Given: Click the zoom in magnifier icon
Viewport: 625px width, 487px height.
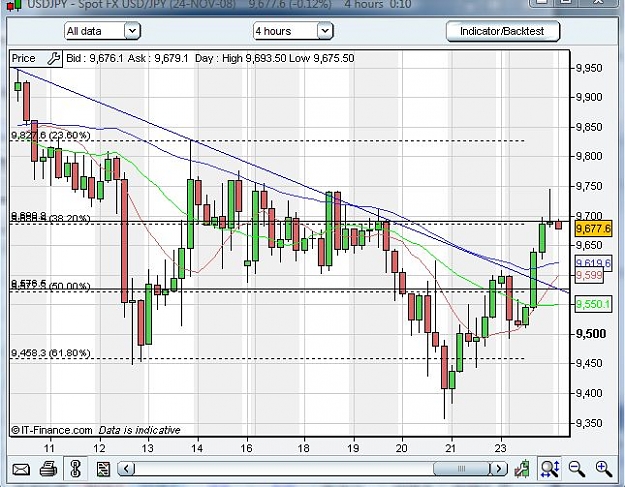Looking at the screenshot, I should coord(603,469).
